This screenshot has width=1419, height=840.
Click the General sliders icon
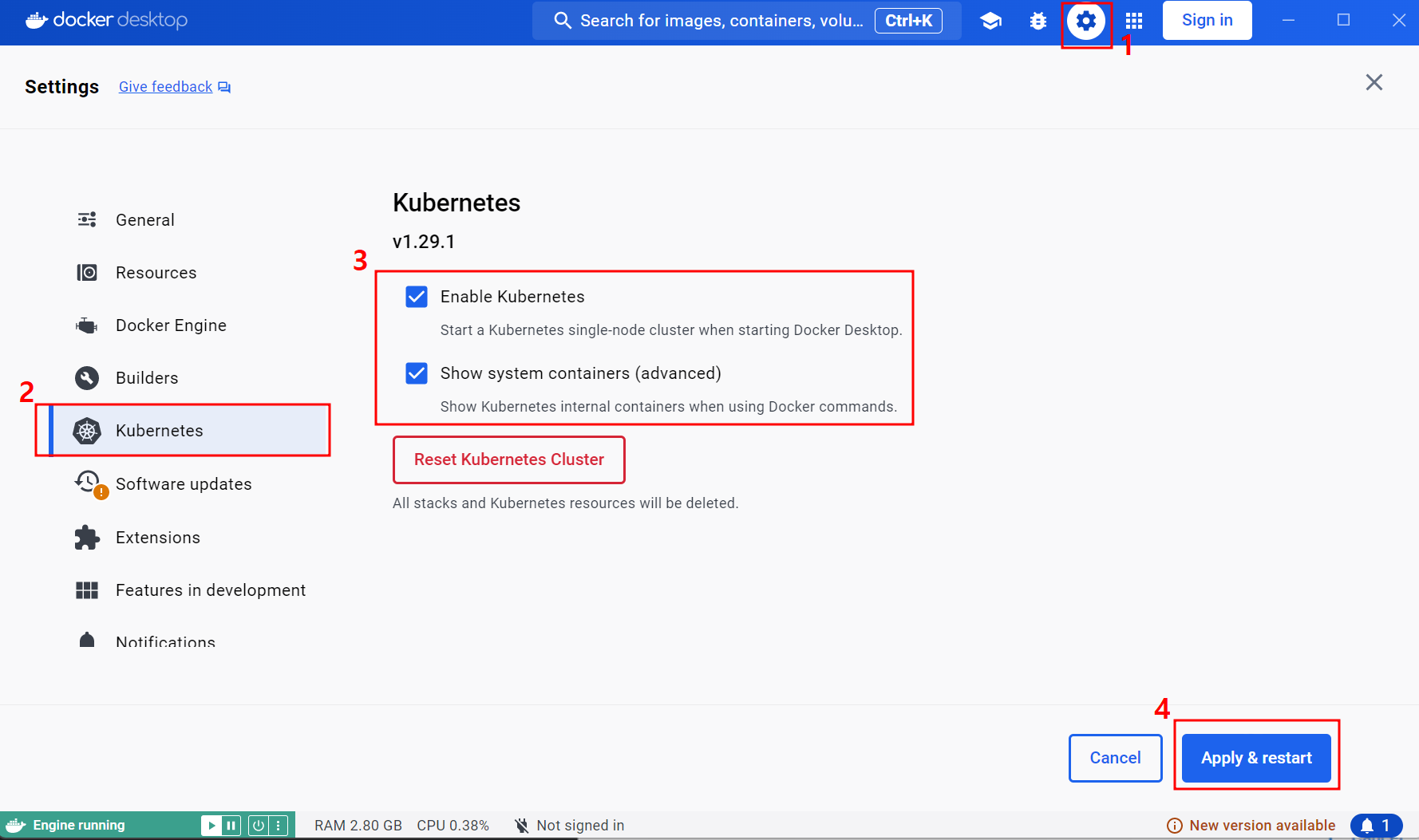click(87, 219)
